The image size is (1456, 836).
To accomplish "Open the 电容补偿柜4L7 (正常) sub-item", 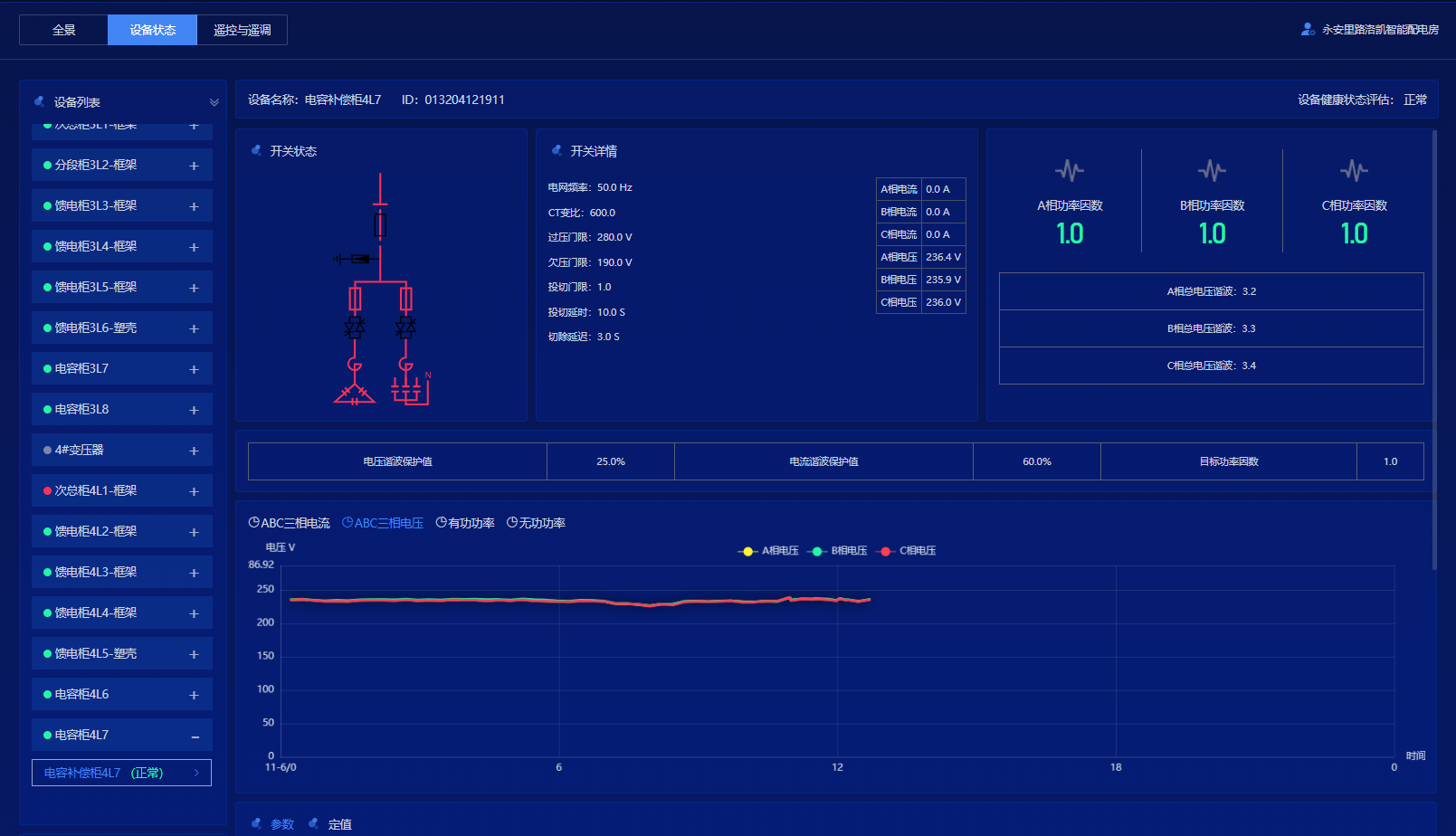I will 121,773.
